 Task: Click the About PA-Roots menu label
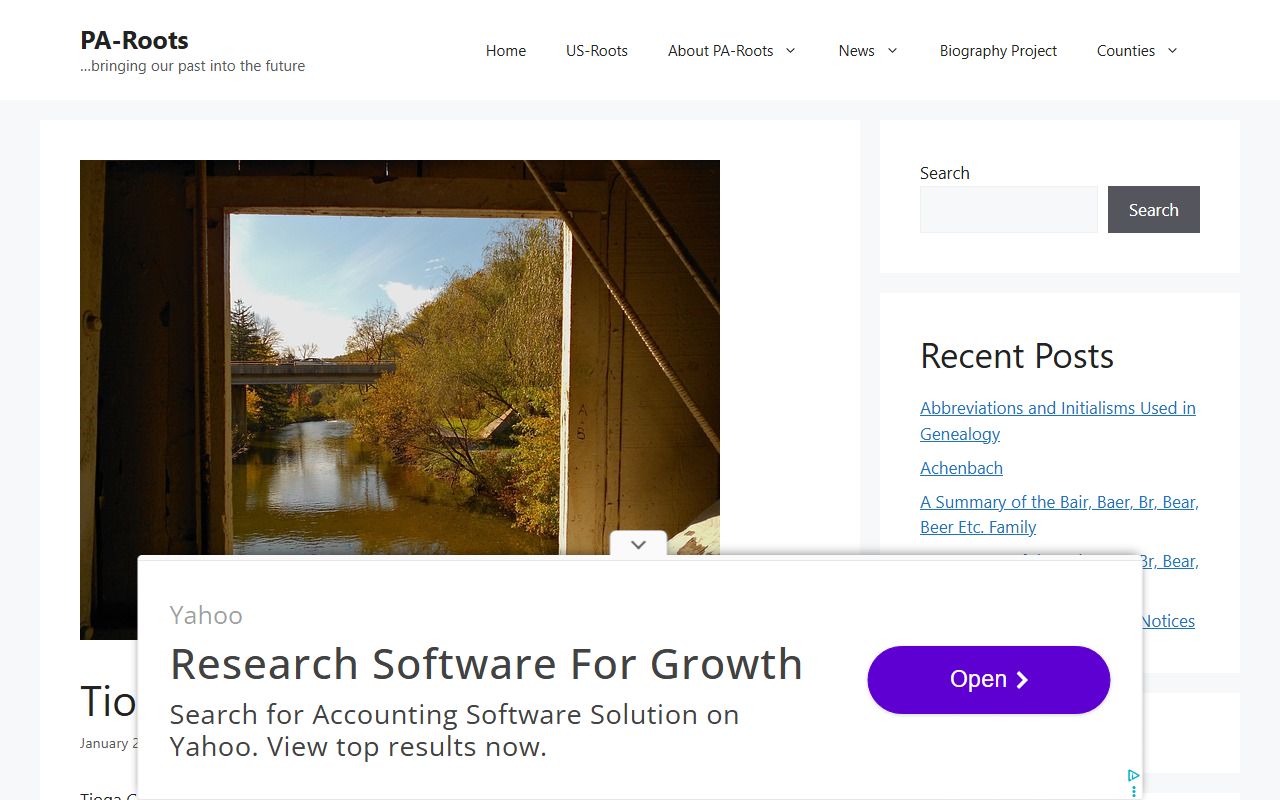(x=720, y=50)
